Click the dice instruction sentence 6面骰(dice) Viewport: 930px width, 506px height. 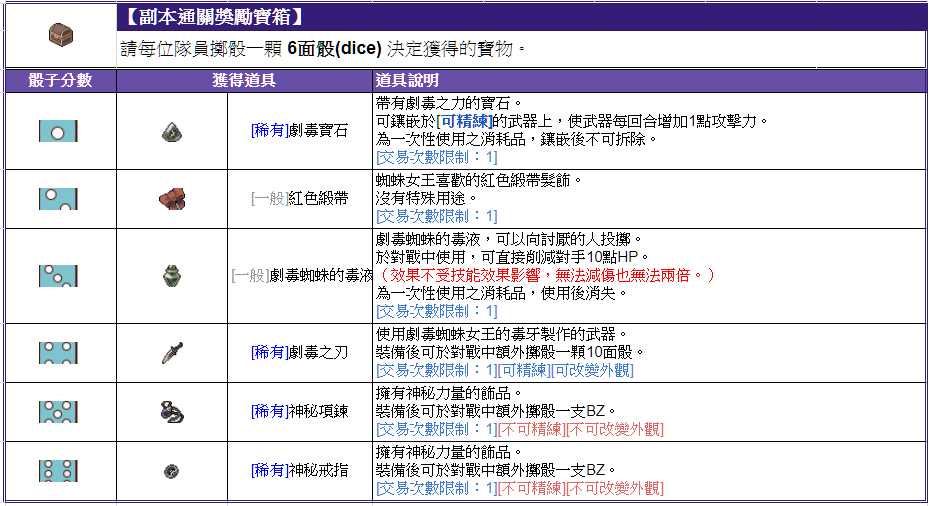click(335, 49)
